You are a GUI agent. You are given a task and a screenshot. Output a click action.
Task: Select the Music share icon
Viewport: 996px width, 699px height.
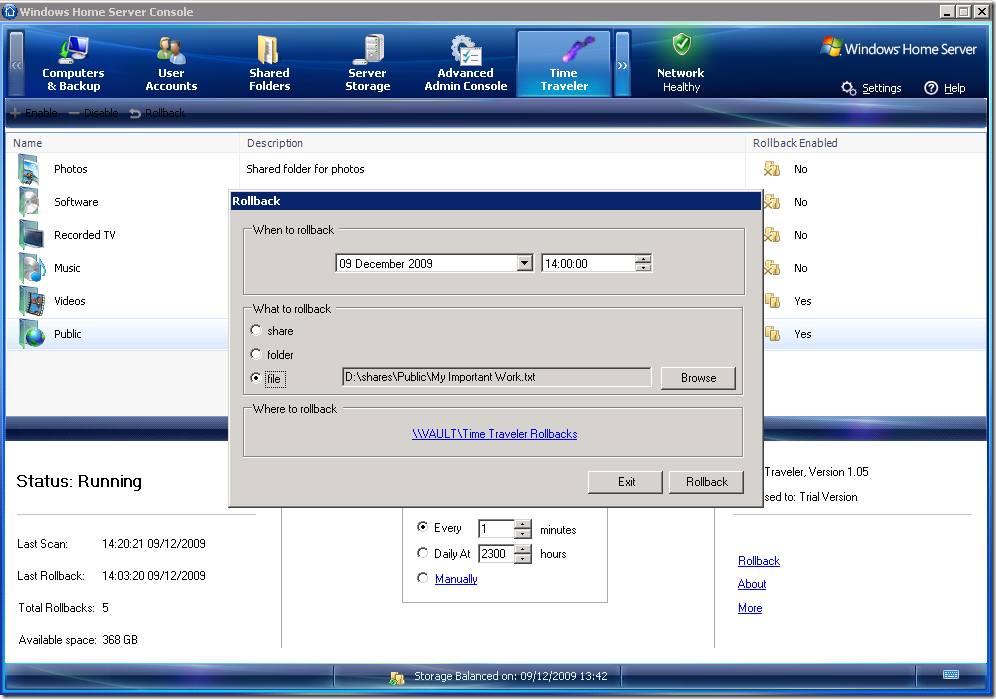[x=32, y=268]
